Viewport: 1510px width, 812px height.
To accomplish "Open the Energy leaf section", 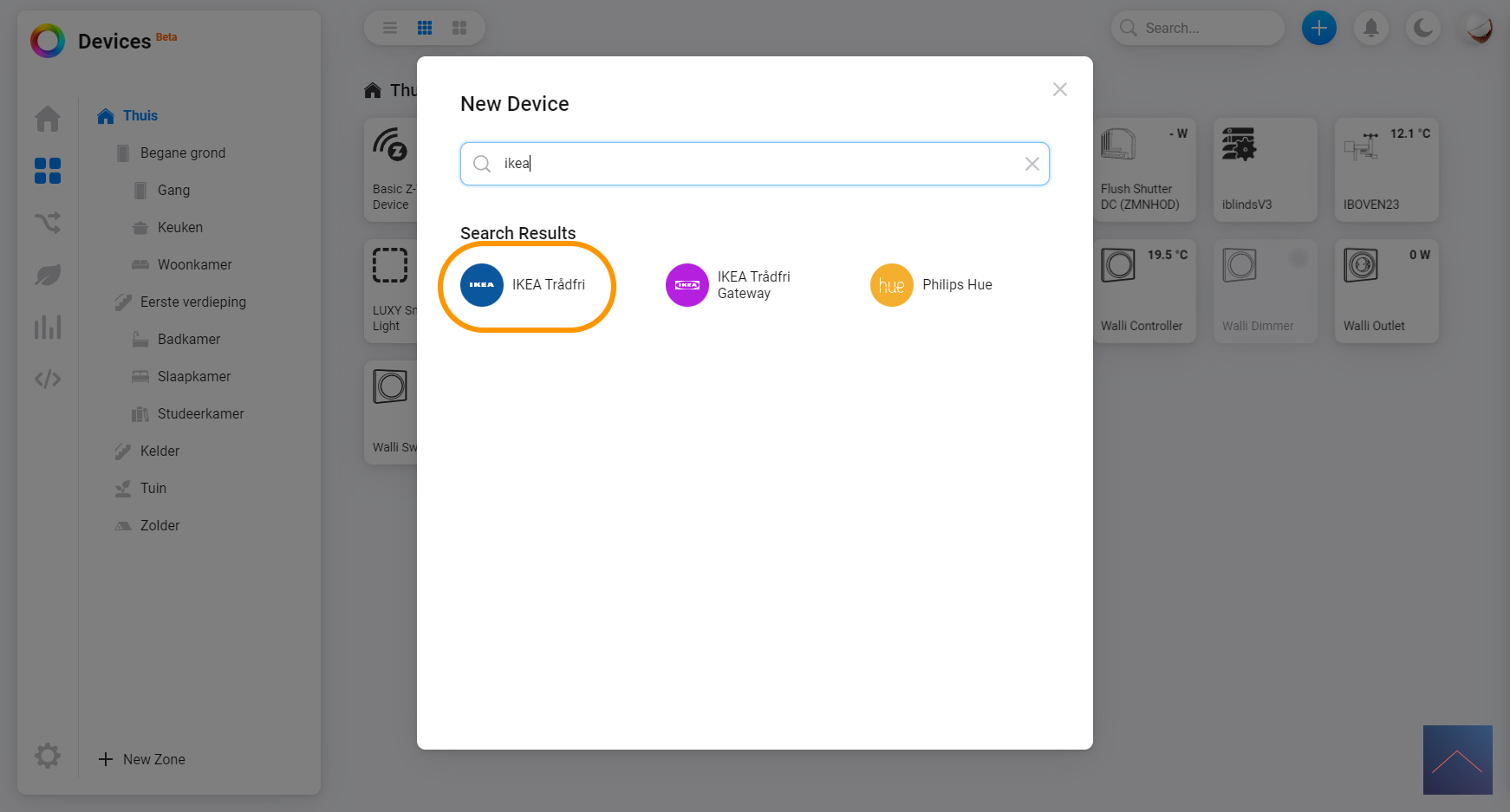I will coord(48,275).
